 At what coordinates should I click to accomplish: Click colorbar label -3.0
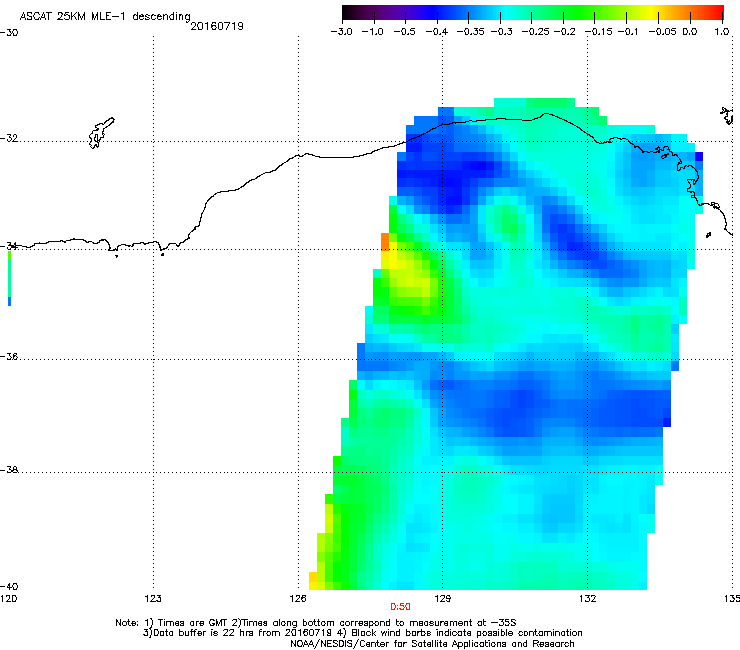[x=341, y=32]
